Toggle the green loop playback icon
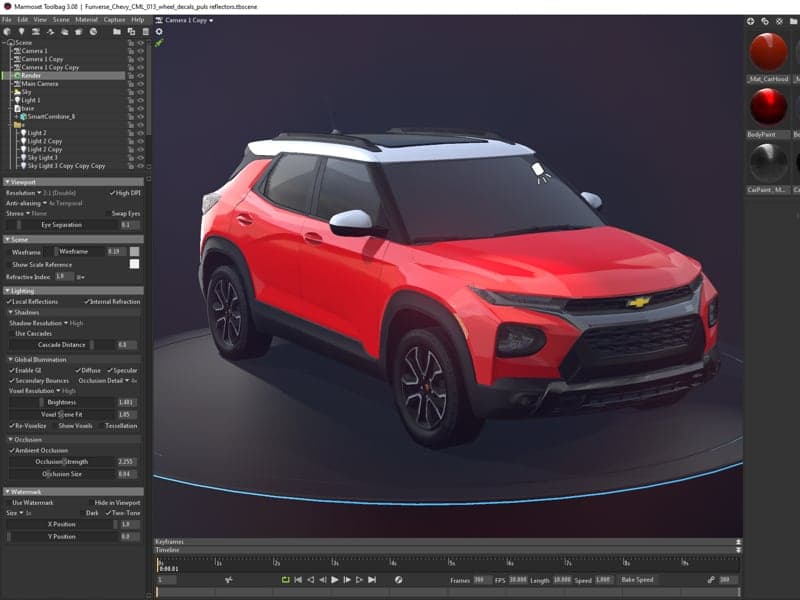Screen dimensions: 800x600 [286, 580]
